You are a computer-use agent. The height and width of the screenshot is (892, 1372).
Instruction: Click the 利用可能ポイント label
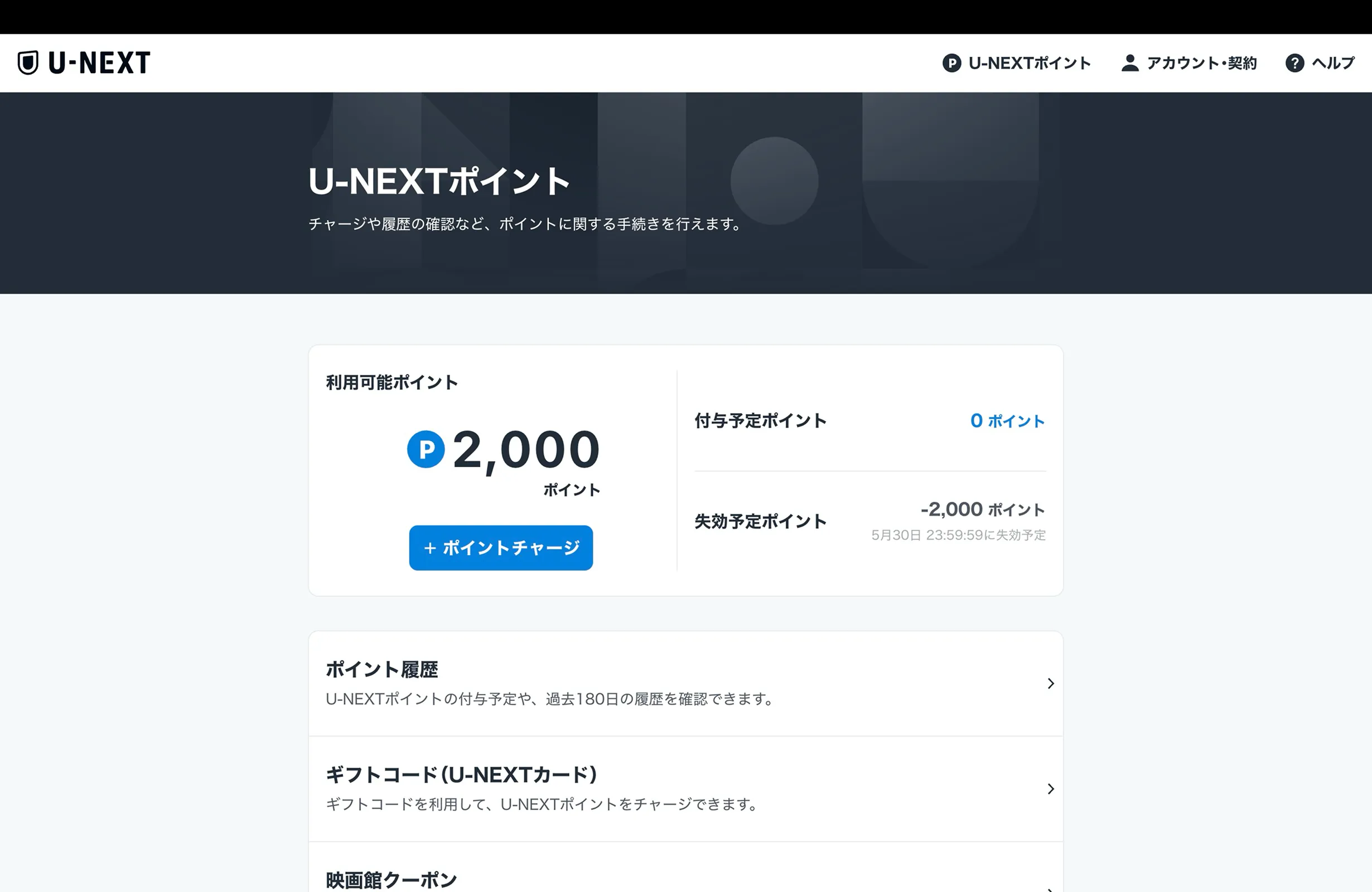coord(392,382)
